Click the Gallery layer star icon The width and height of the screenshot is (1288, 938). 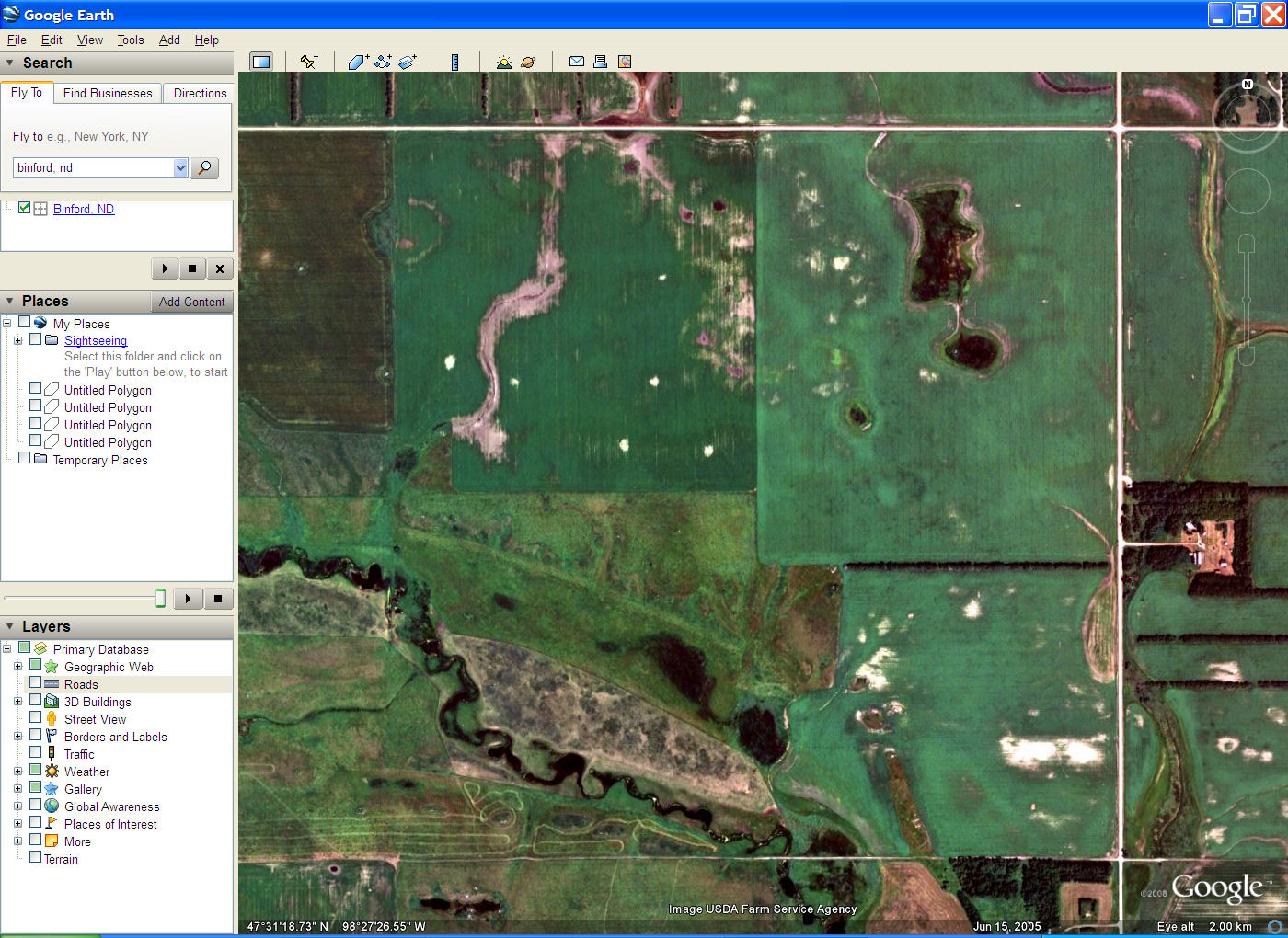click(52, 789)
